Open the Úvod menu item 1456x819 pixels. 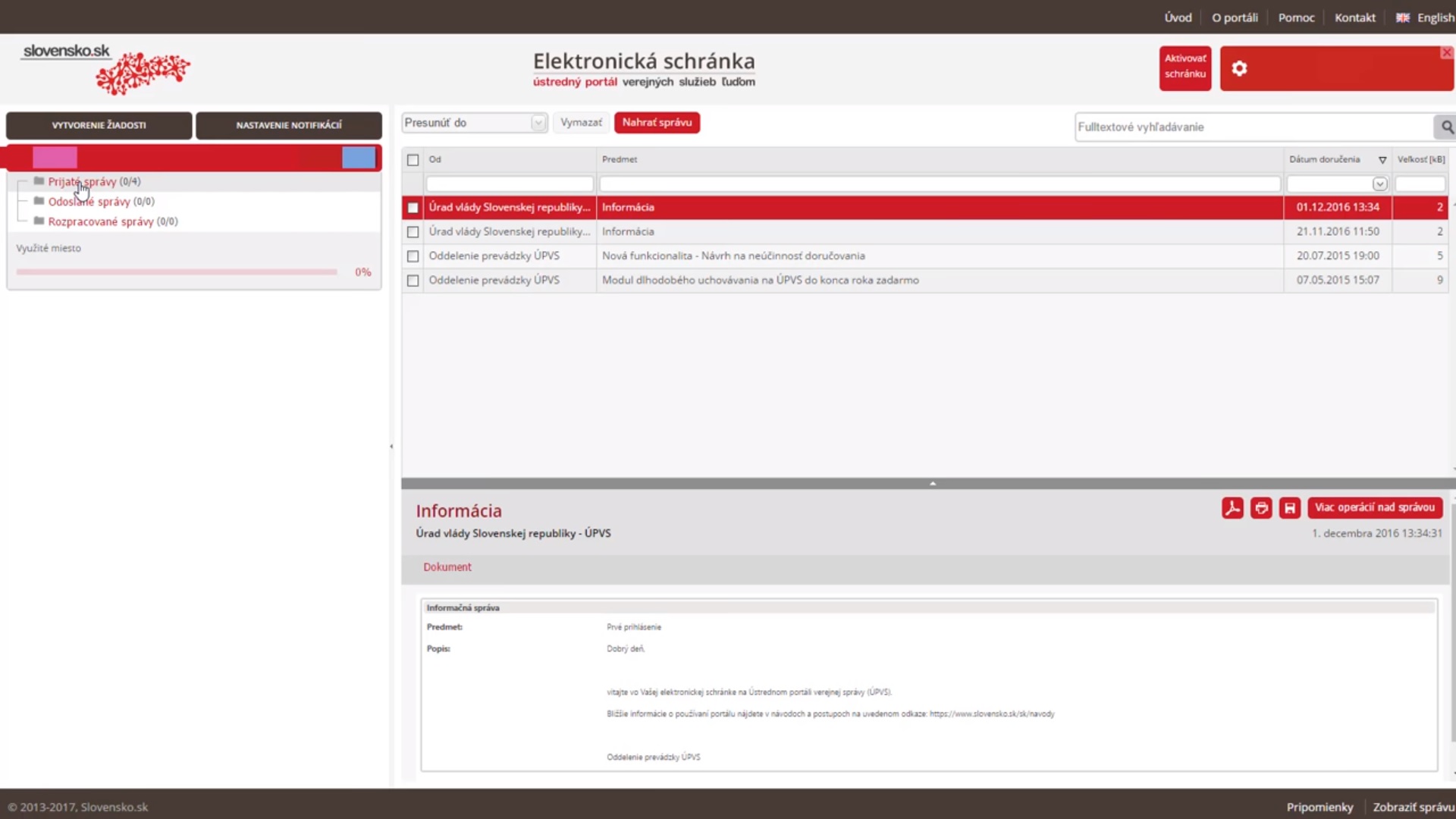pos(1178,17)
